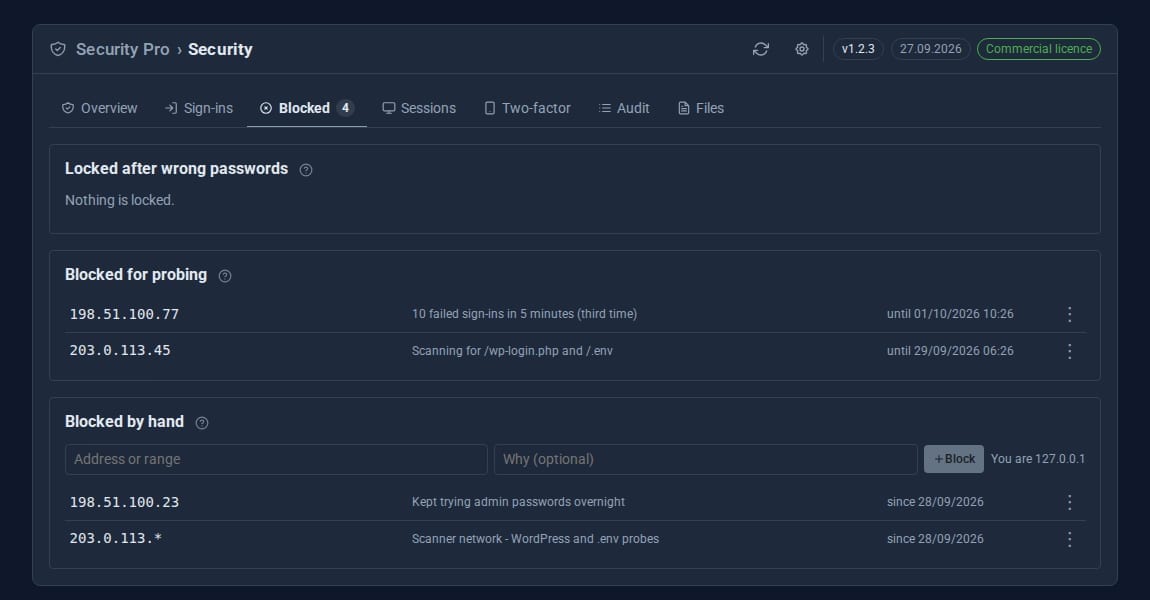Click 'until 01/10/2026 10:26' expiry
This screenshot has width=1150, height=600.
tap(950, 314)
